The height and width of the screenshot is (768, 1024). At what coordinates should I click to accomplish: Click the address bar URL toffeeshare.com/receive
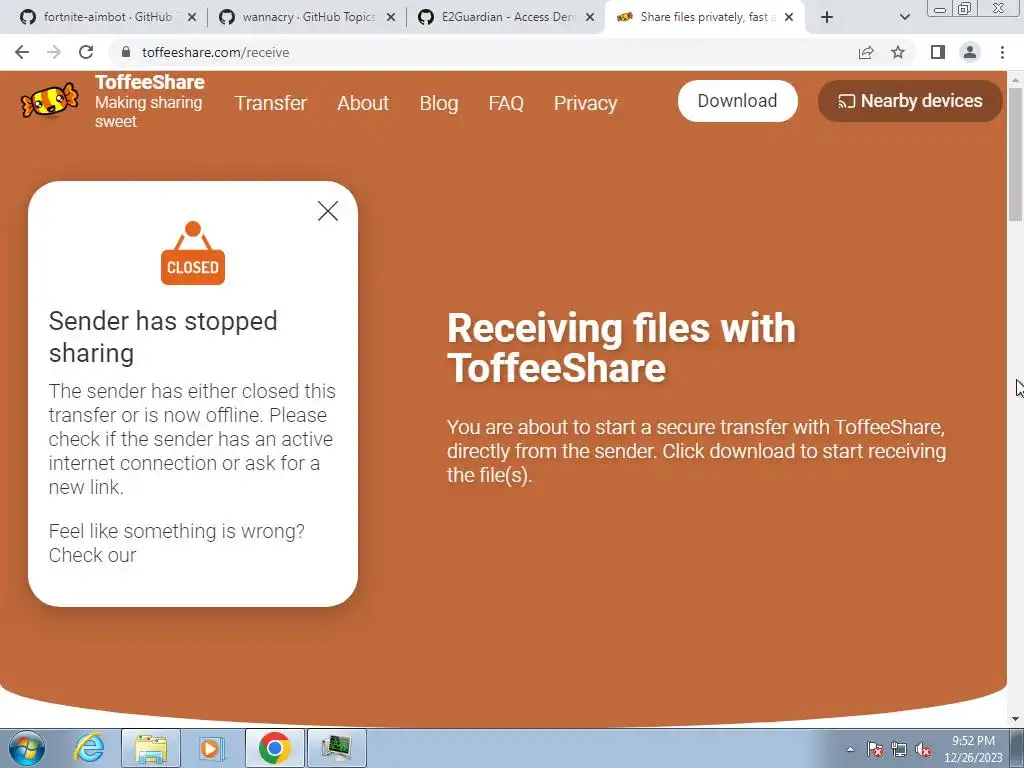tap(216, 52)
